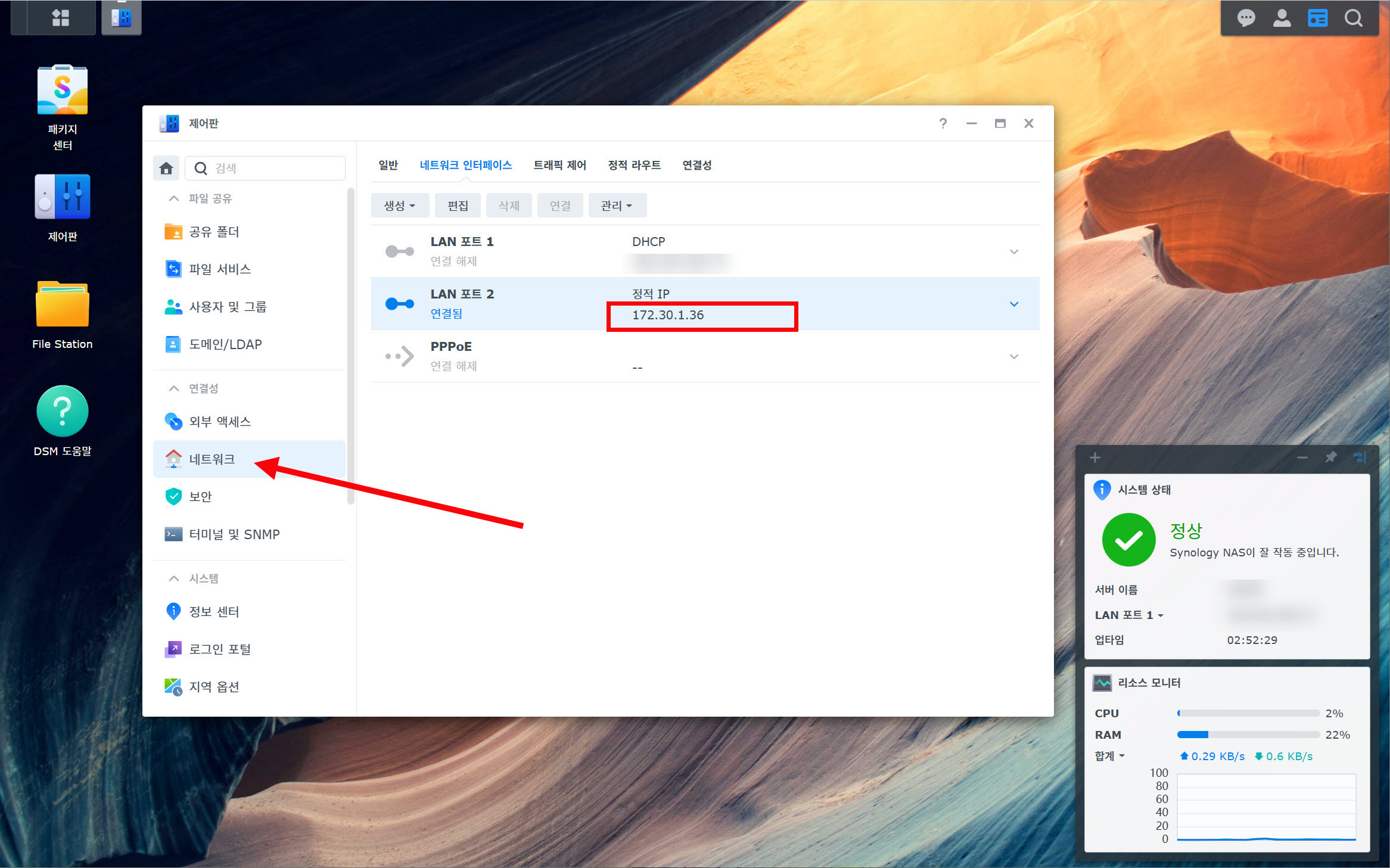Go to Control Panel home icon
Screen dimensions: 1390x868
pos(166,169)
